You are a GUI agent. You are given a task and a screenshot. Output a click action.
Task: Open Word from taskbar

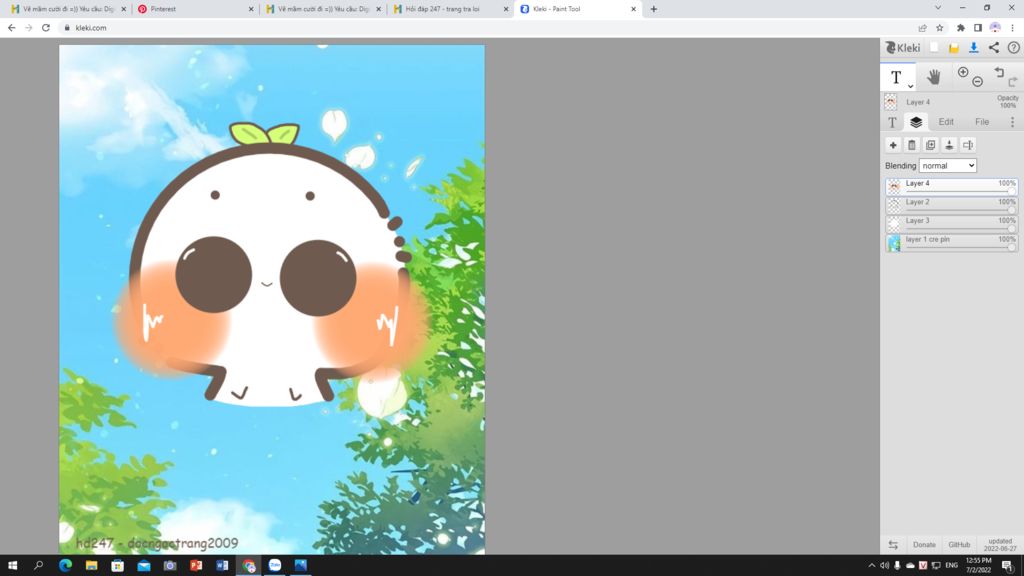click(x=222, y=565)
